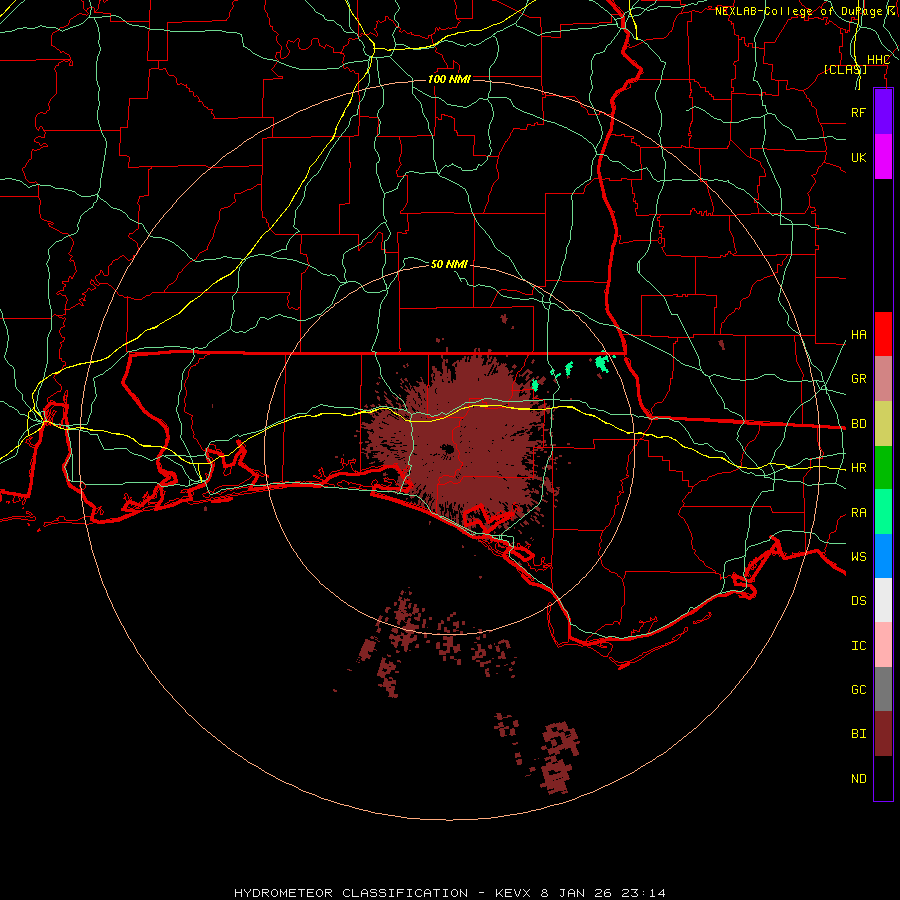The height and width of the screenshot is (900, 900).
Task: Click the 'NEXLAB-College of DuPage' credit text
Action: 798,11
